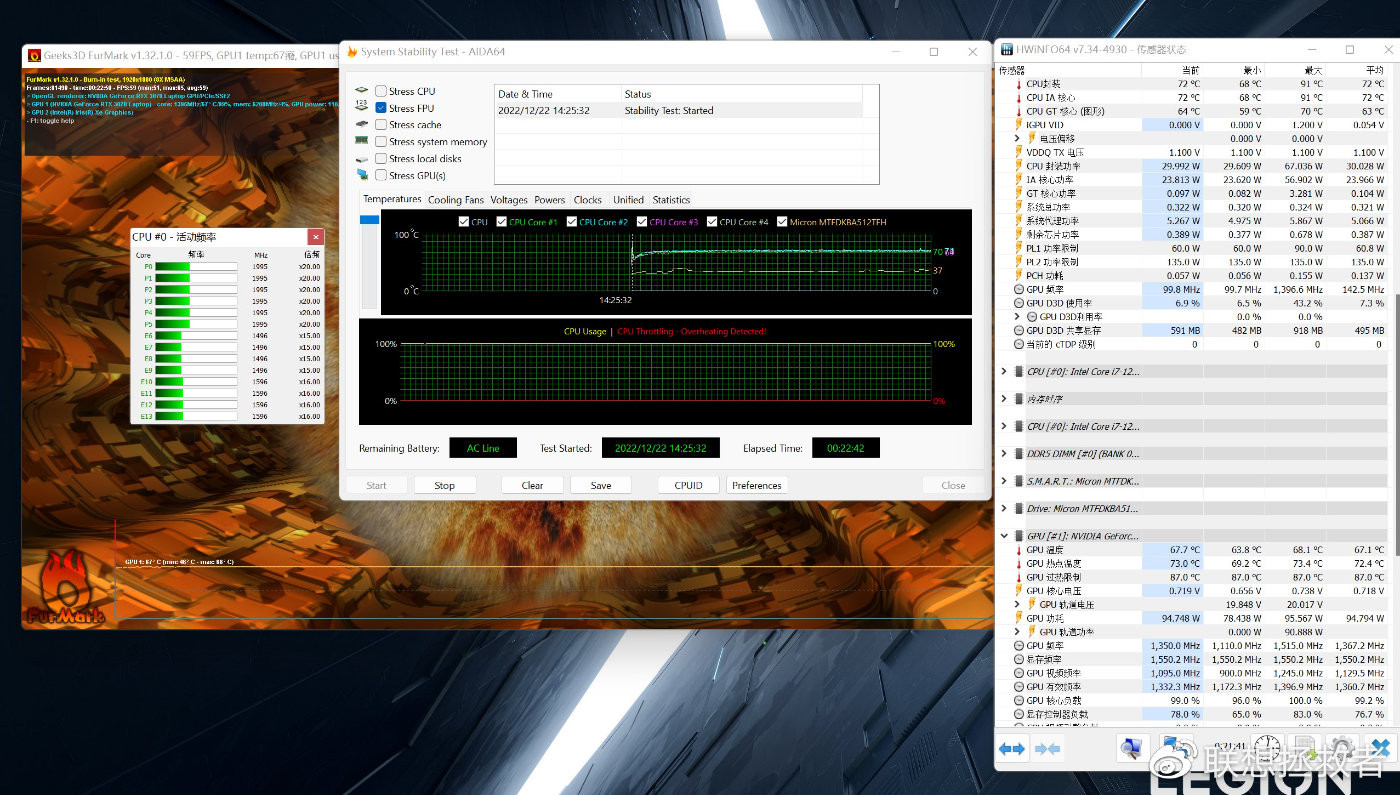Click lightning icon of CPU 封装功率 row
This screenshot has width=1400, height=795.
click(x=1019, y=166)
